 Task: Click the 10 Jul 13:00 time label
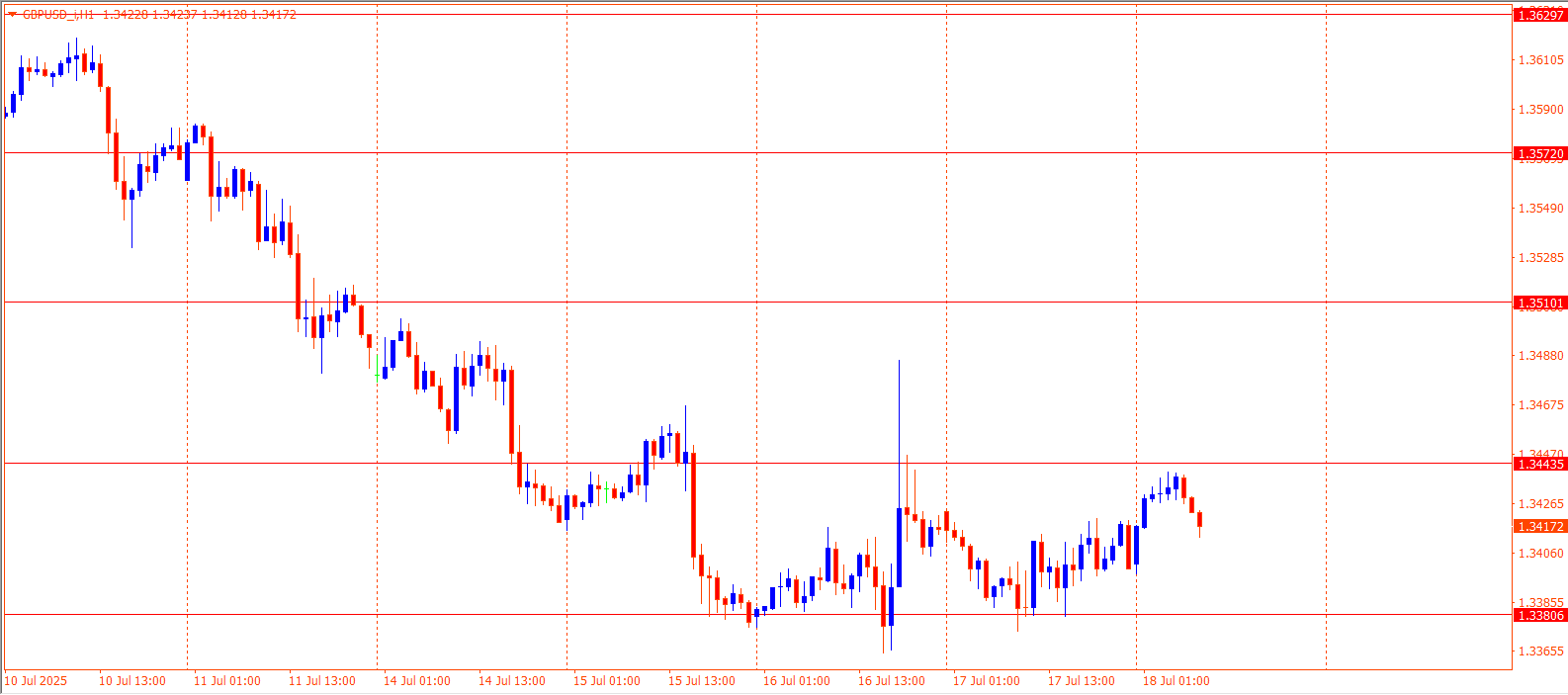coord(132,681)
